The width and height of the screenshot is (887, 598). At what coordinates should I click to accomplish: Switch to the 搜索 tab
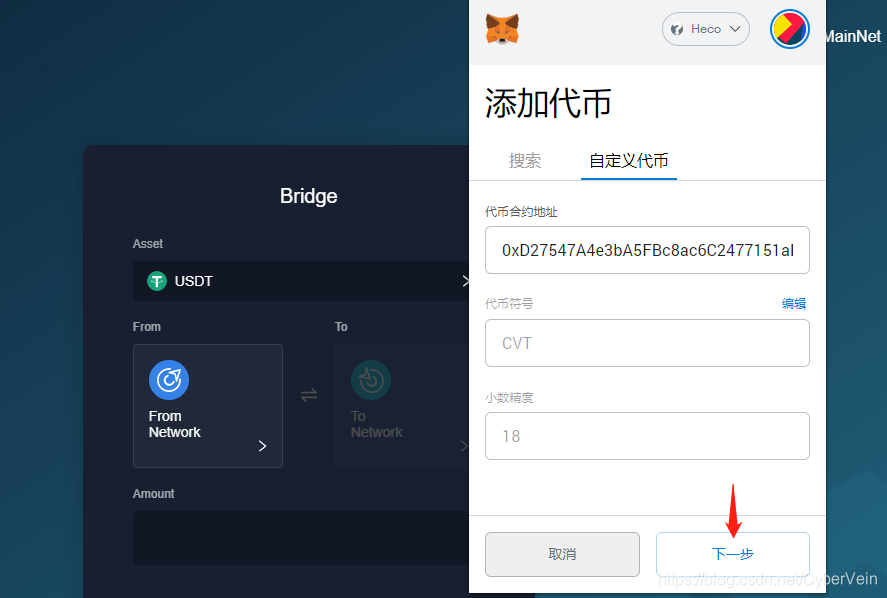pos(525,161)
